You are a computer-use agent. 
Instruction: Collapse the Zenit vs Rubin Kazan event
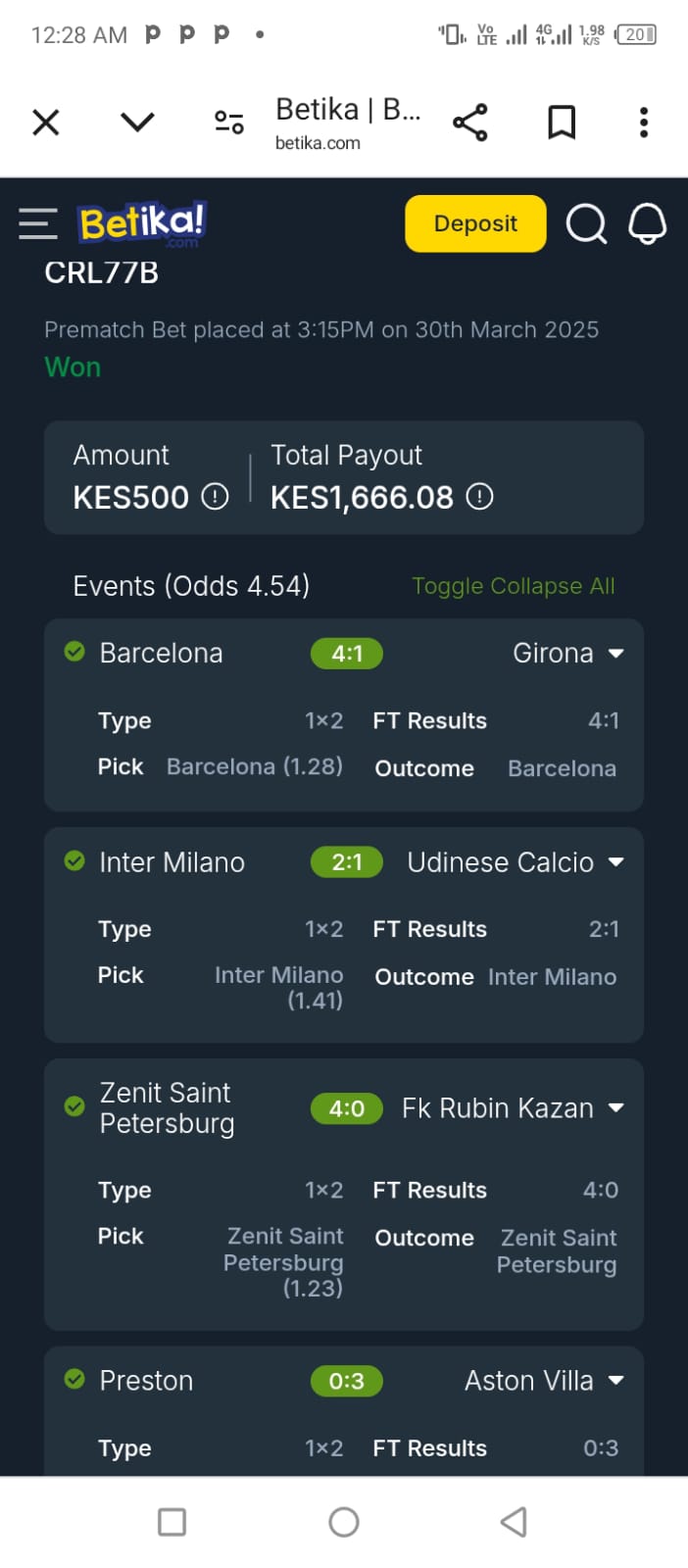[x=616, y=1107]
